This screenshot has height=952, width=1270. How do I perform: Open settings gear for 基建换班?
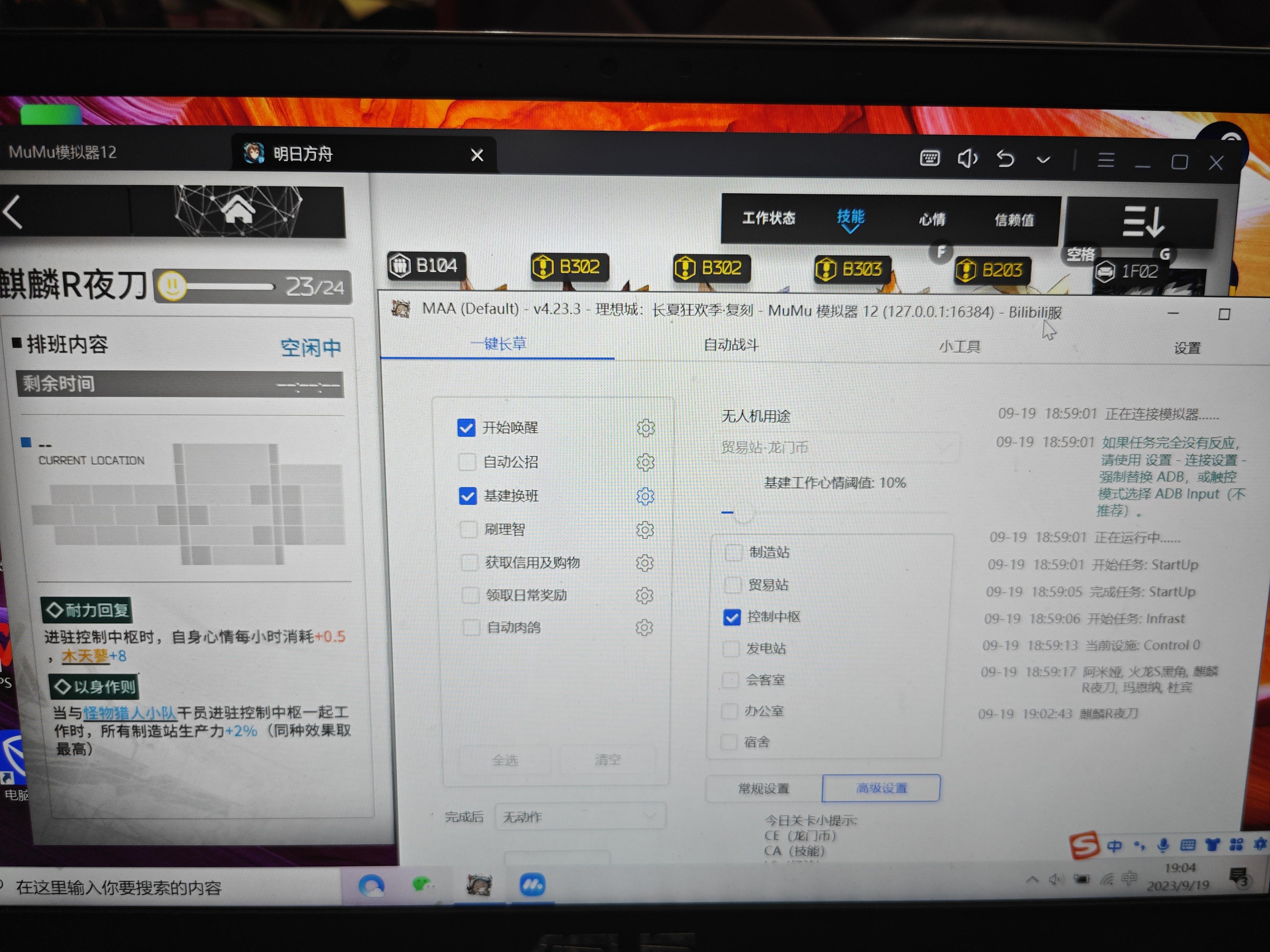coord(645,496)
